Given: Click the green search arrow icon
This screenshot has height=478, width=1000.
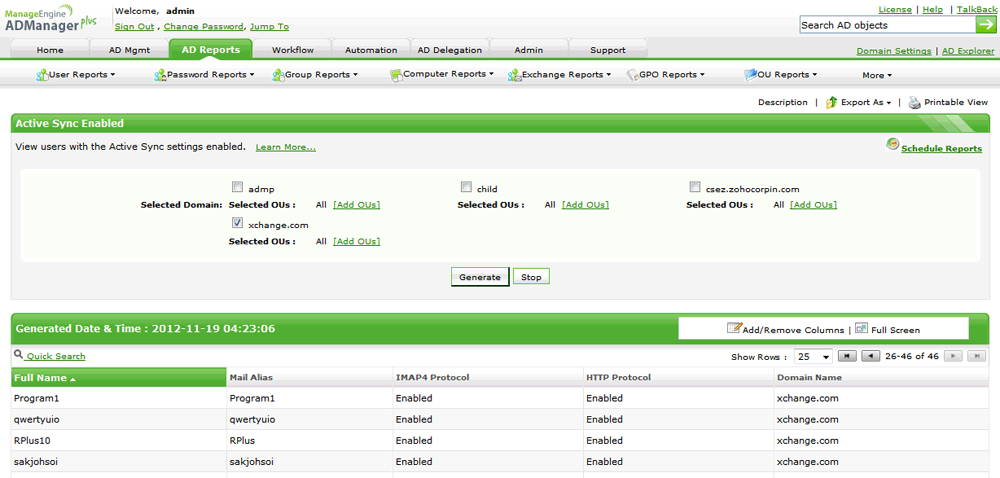Looking at the screenshot, I should pos(985,25).
